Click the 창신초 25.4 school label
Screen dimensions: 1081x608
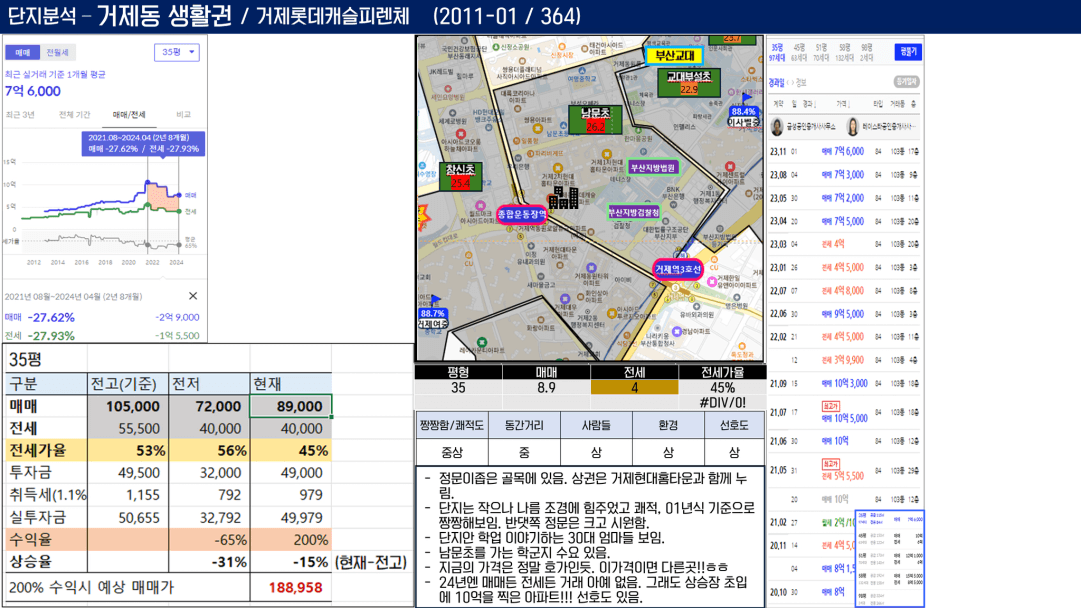point(460,176)
